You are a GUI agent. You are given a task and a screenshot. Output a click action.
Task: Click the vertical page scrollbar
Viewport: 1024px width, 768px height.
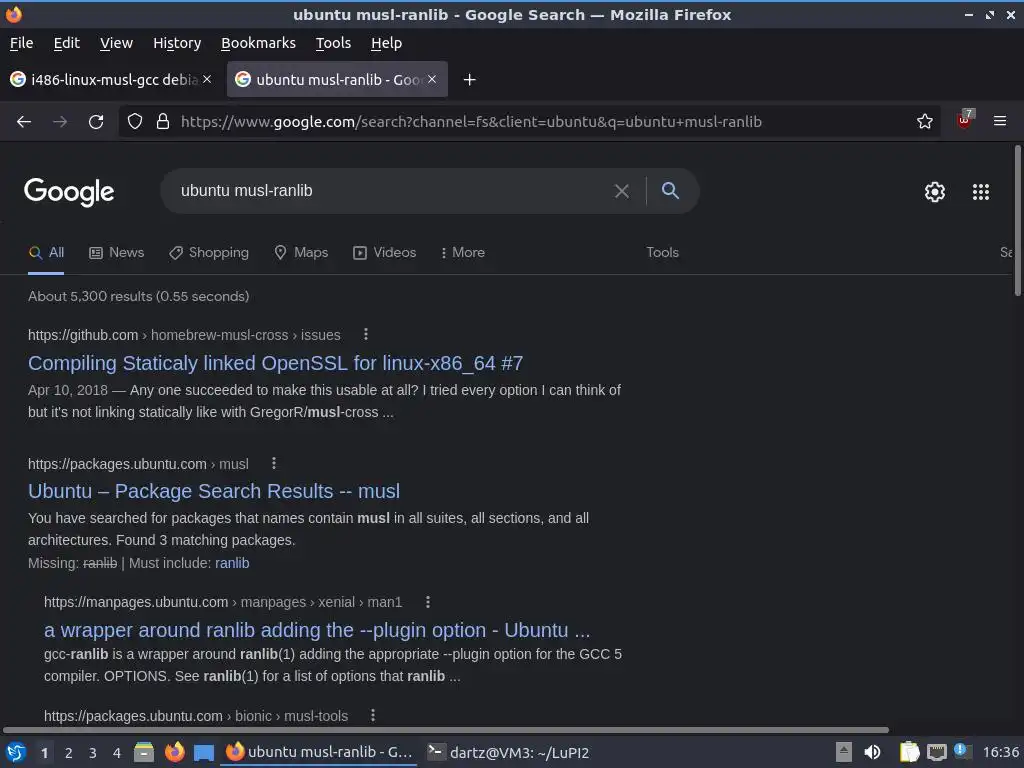pos(1017,220)
